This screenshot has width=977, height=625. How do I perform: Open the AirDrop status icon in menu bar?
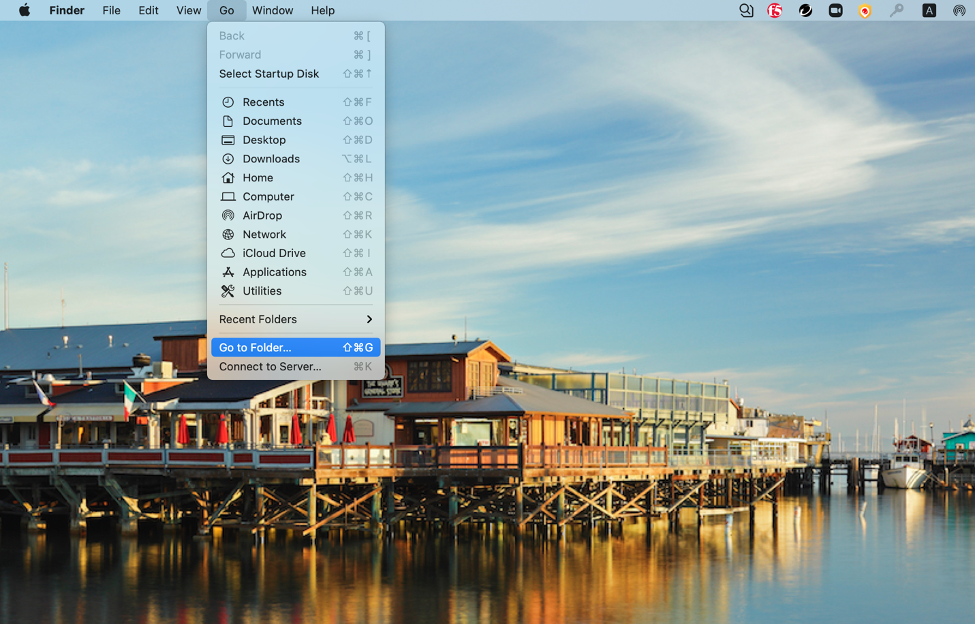(959, 10)
